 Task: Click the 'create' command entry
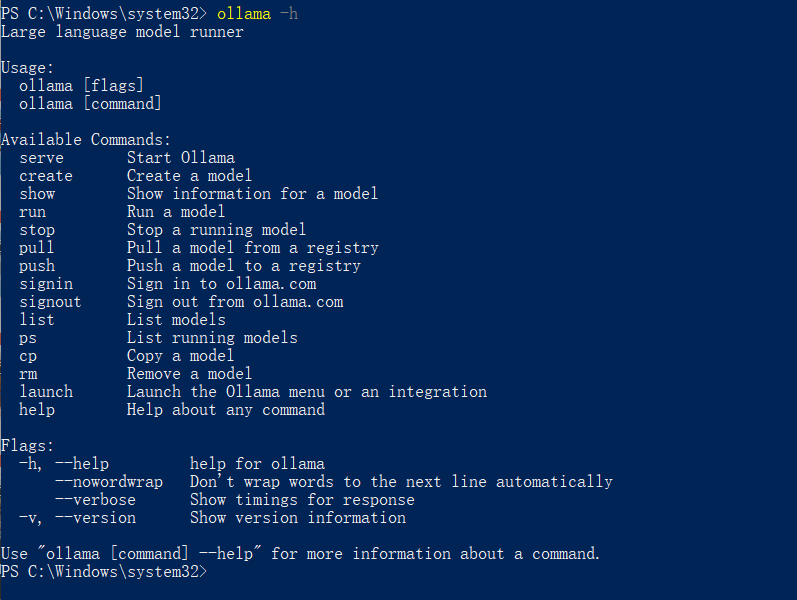46,176
